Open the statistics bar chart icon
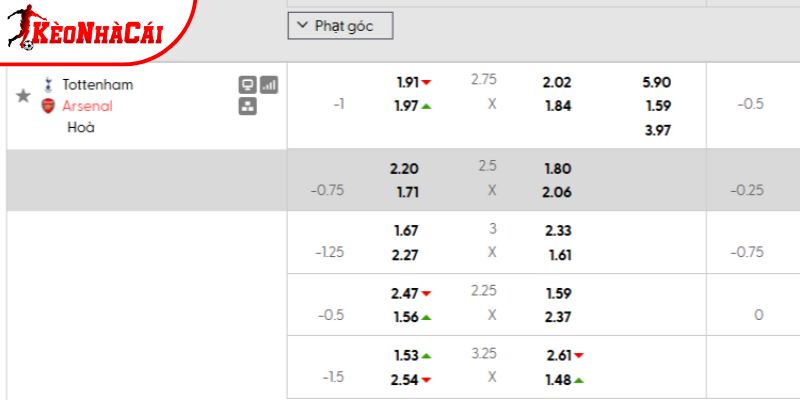This screenshot has height=400, width=800. click(x=268, y=85)
